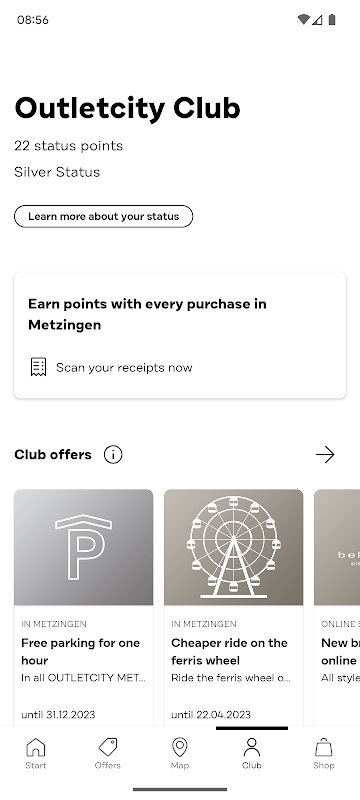Image resolution: width=360 pixels, height=800 pixels.
Task: Tap the 22 status points text
Action: [69, 146]
